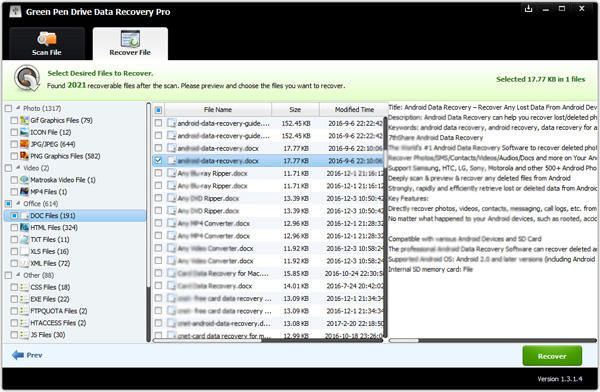Sort by Size column header

point(295,109)
